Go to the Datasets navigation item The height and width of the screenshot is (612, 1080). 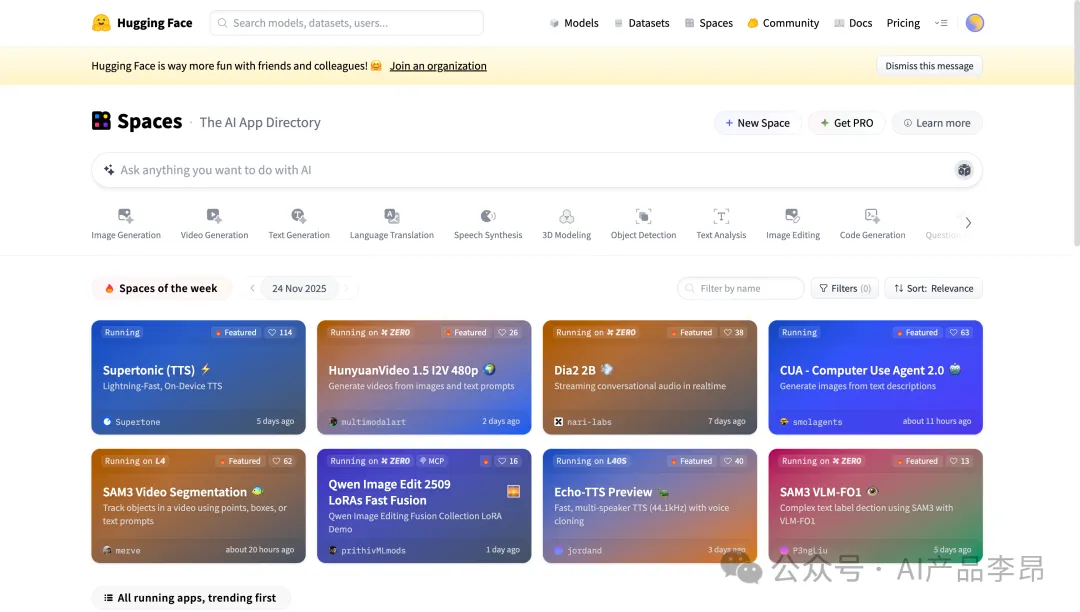641,23
